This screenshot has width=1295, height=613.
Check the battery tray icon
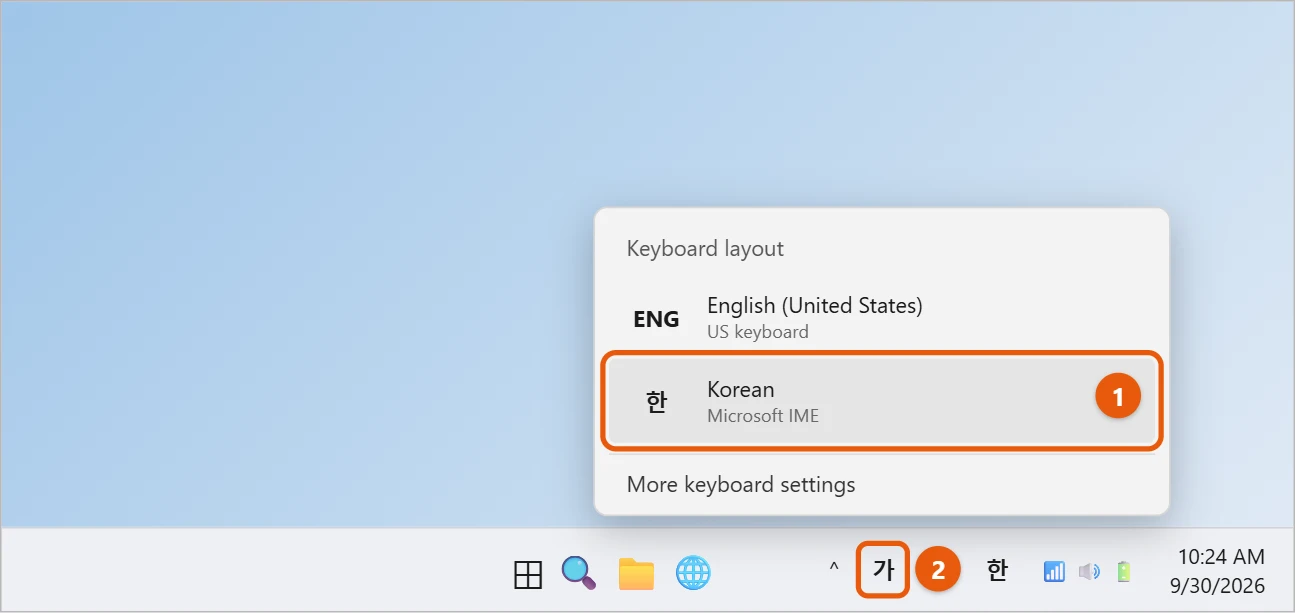1124,572
